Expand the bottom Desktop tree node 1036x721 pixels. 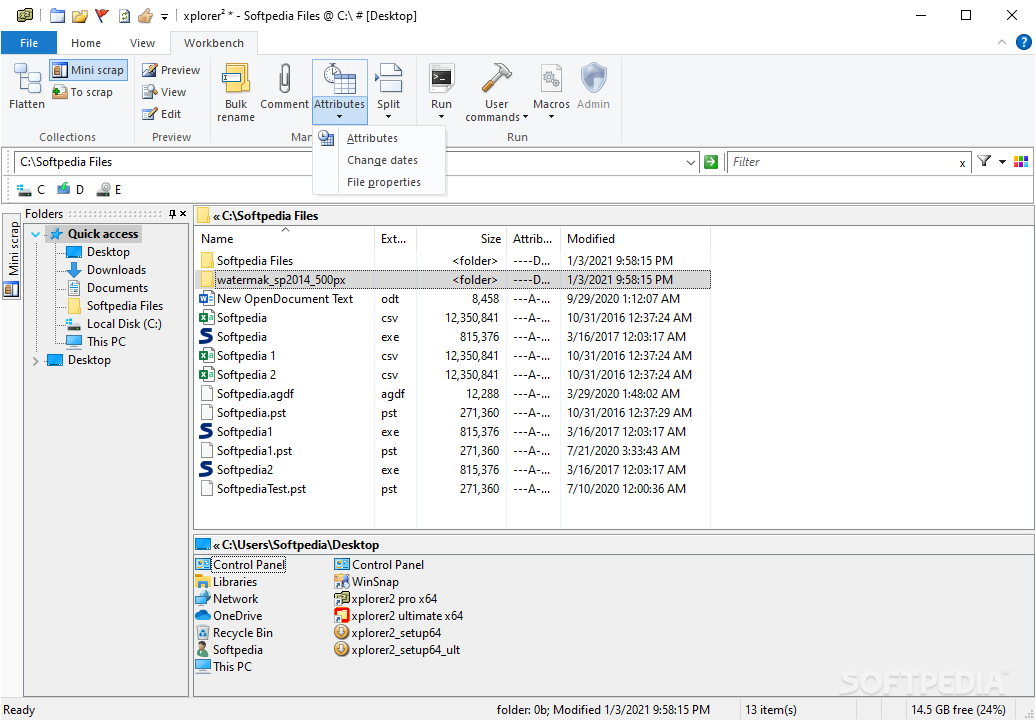coord(36,360)
